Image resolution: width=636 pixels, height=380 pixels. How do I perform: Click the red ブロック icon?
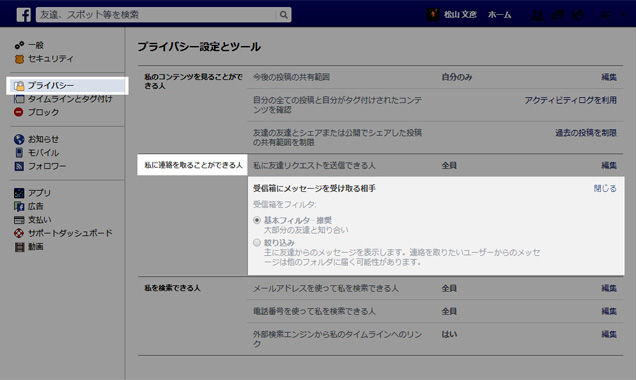[19, 112]
